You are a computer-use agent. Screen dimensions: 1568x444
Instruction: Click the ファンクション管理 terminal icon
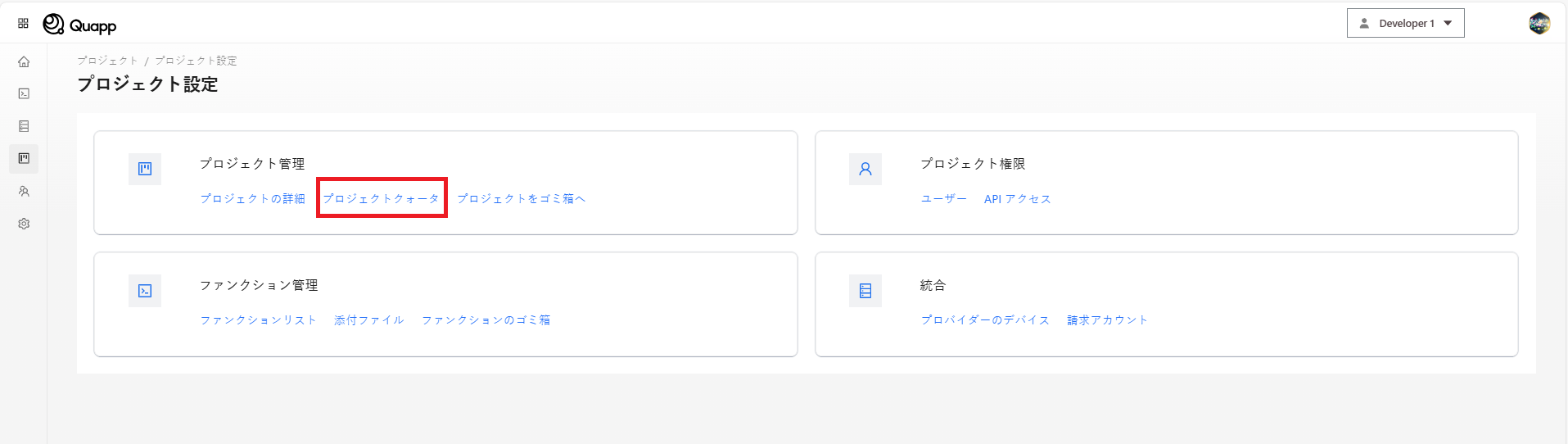(145, 291)
